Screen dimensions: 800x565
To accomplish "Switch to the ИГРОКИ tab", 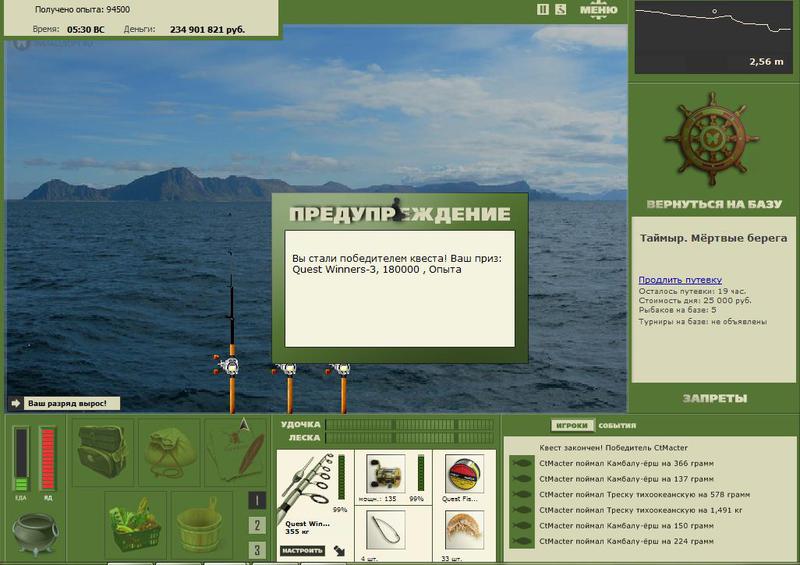I will tap(572, 425).
